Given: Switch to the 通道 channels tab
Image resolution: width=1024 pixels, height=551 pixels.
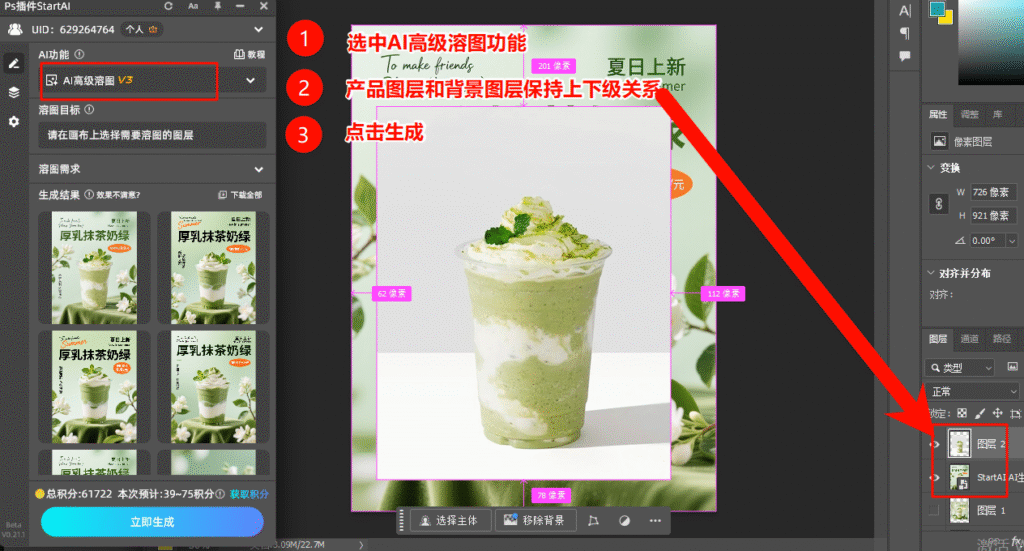Looking at the screenshot, I should point(969,339).
